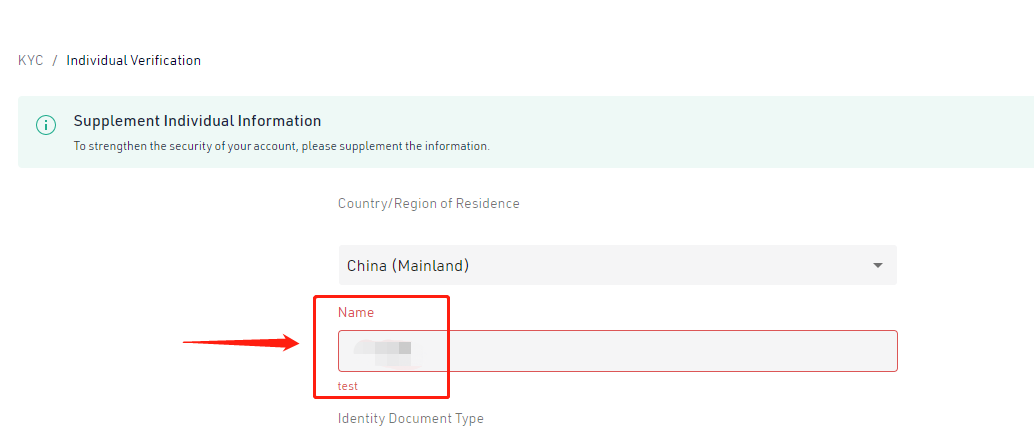Open the Country/Region of Residence selector
Image resolution: width=1034 pixels, height=429 pixels.
pyautogui.click(x=617, y=266)
